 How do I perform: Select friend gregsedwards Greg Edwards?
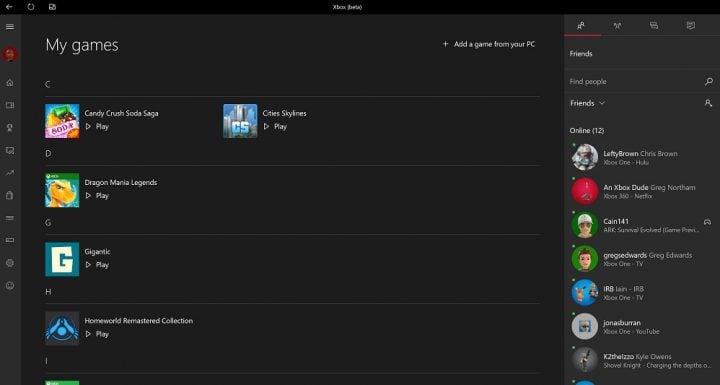[647, 255]
